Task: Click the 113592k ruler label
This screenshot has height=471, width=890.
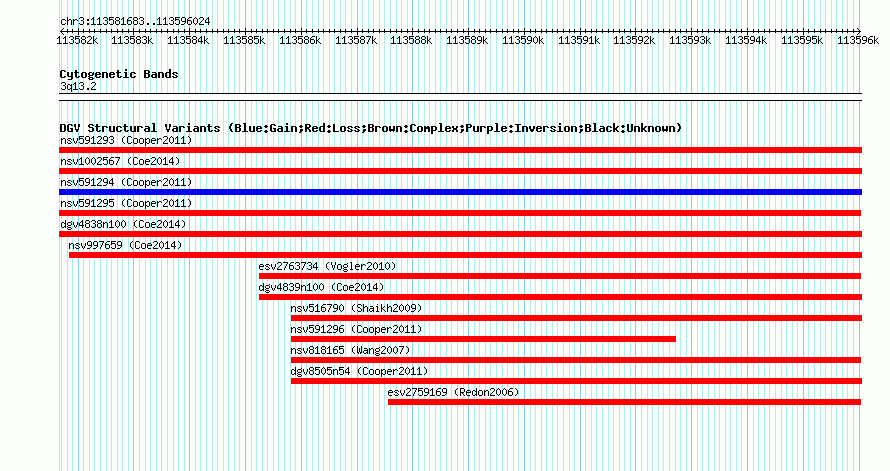Action: (x=634, y=40)
